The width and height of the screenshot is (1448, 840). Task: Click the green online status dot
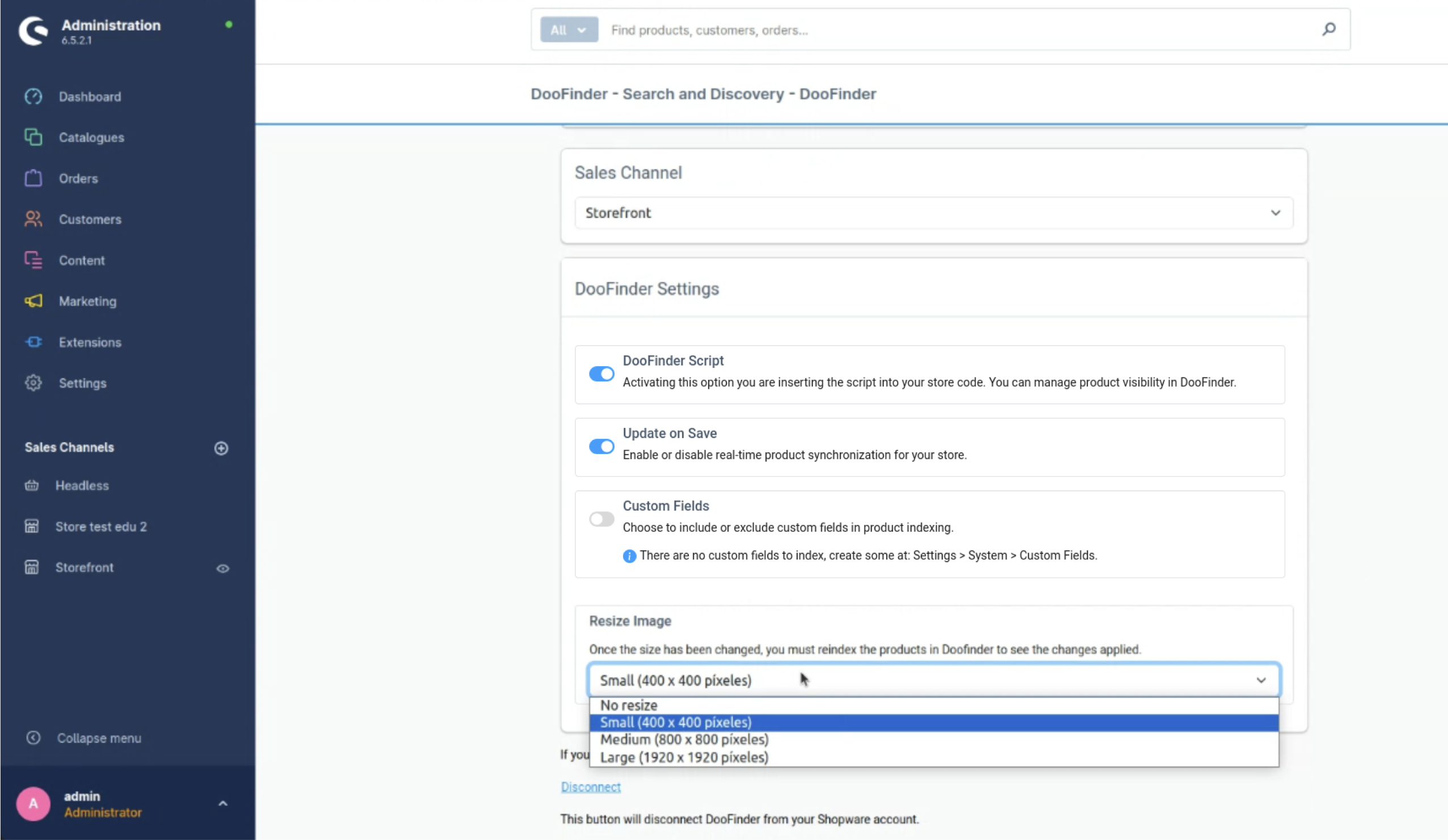tap(228, 25)
